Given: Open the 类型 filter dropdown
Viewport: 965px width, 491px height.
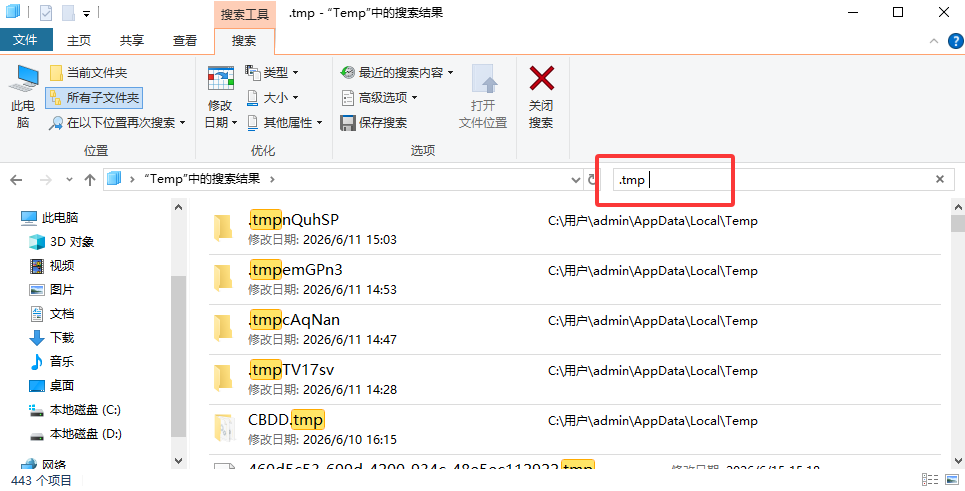Looking at the screenshot, I should [271, 73].
